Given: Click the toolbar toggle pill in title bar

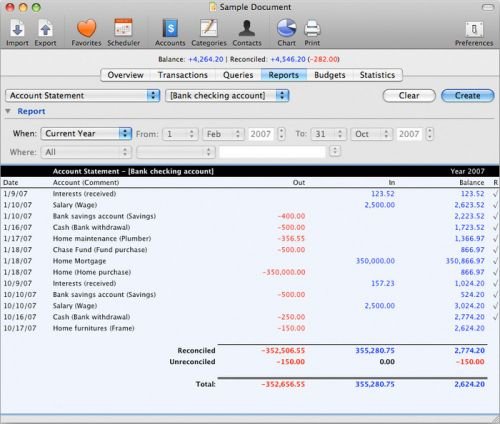Looking at the screenshot, I should pyautogui.click(x=488, y=7).
